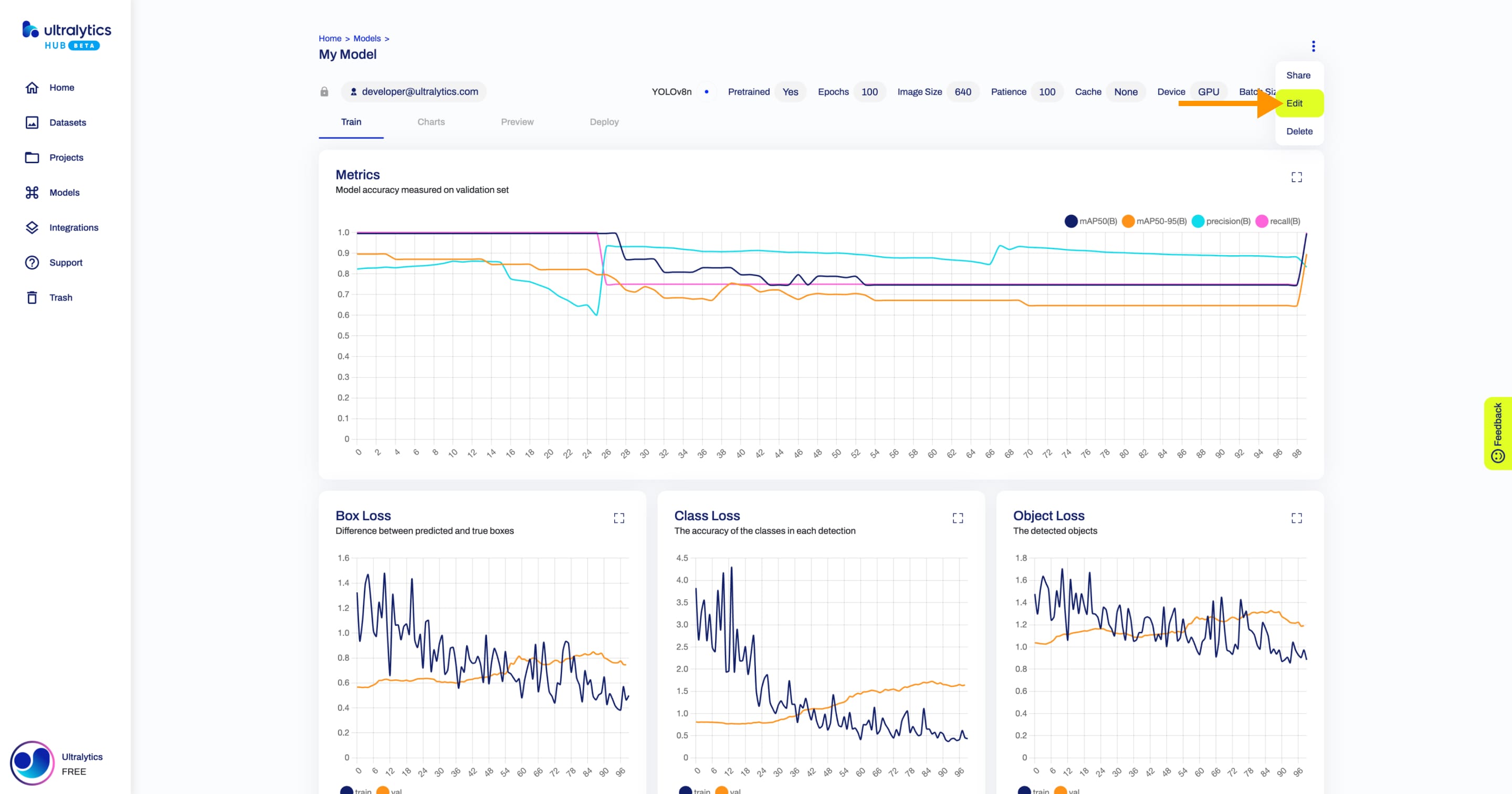Click the Share button in dropdown

pyautogui.click(x=1298, y=75)
